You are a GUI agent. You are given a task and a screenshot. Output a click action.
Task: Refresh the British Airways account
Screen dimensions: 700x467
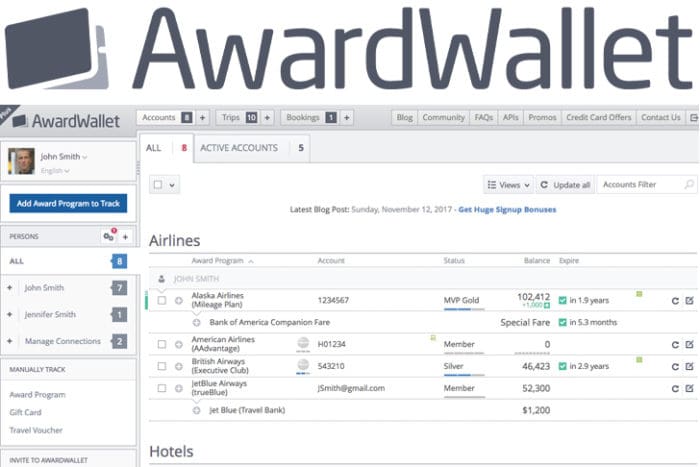[x=675, y=367]
